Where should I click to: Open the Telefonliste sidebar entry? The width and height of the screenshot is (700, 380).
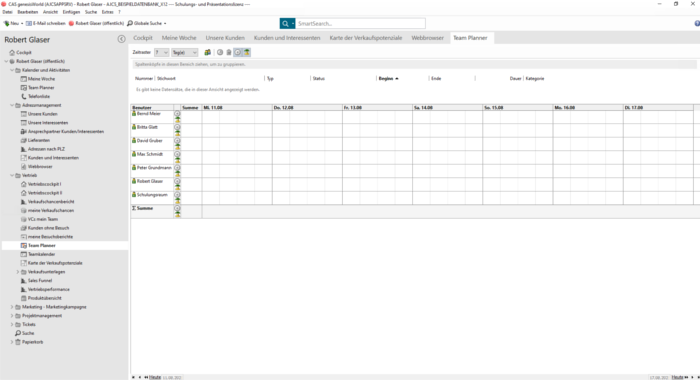click(39, 96)
